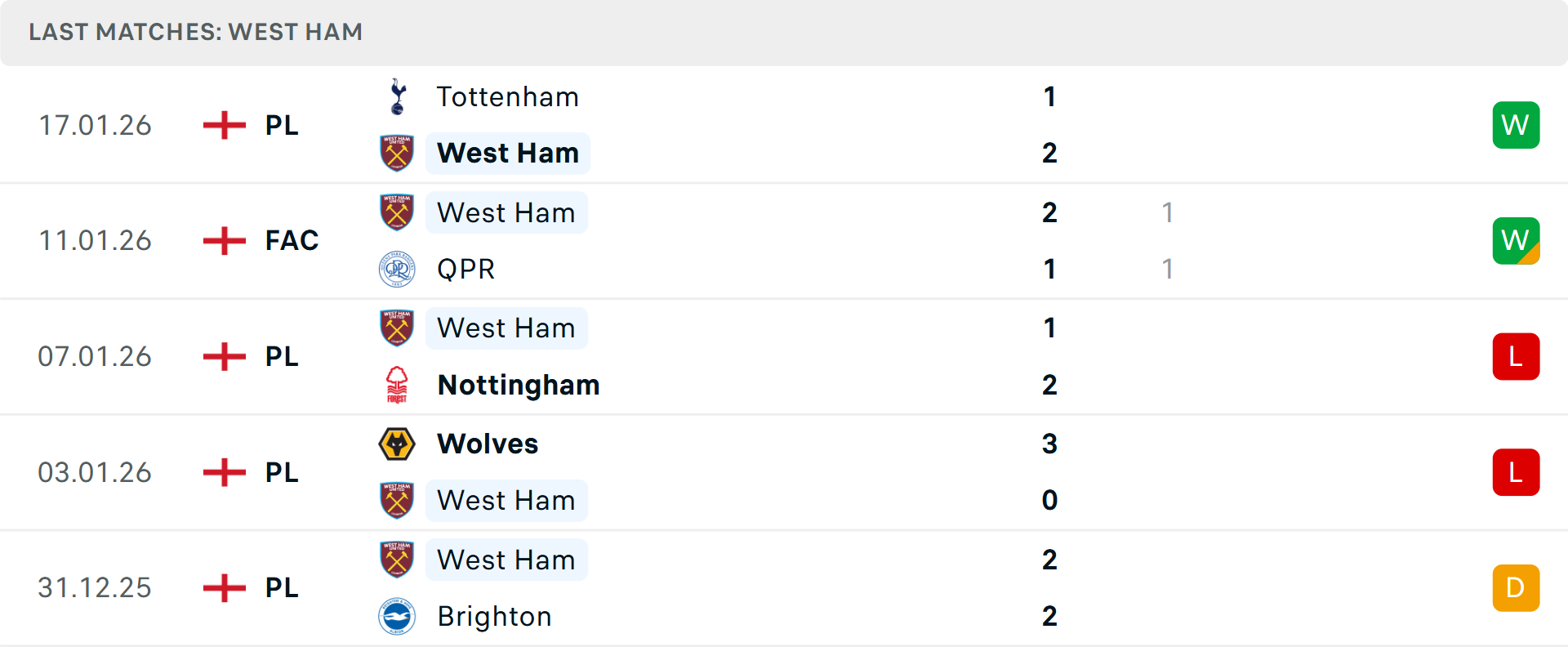
Task: Open the Wolves team link
Action: point(488,444)
